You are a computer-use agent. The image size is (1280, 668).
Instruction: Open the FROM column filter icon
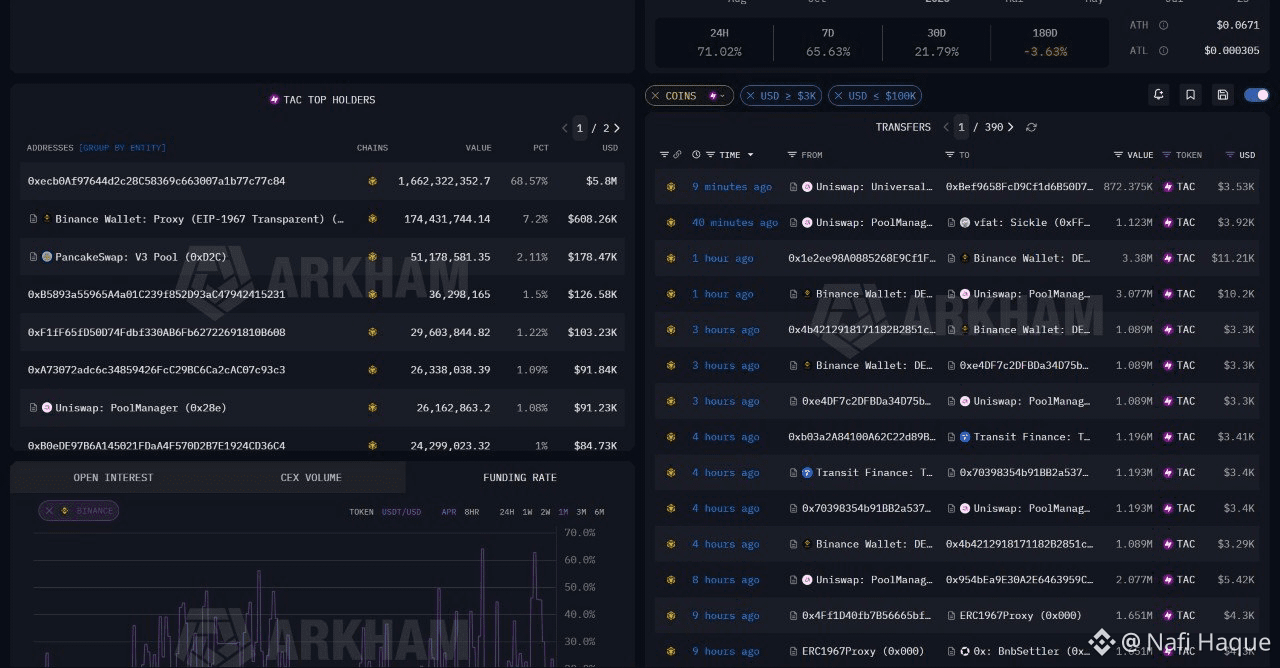pyautogui.click(x=792, y=155)
